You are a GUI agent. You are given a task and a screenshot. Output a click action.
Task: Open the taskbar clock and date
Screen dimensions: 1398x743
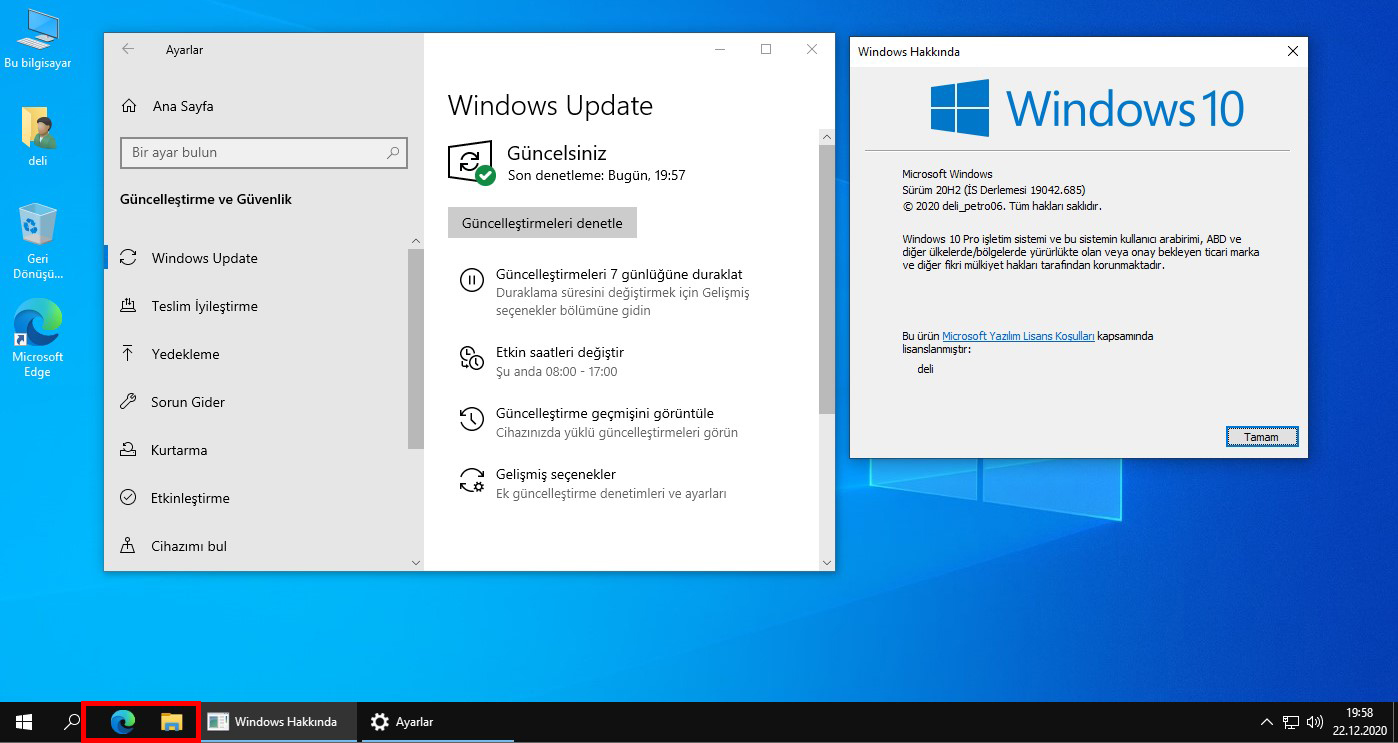pos(1359,721)
